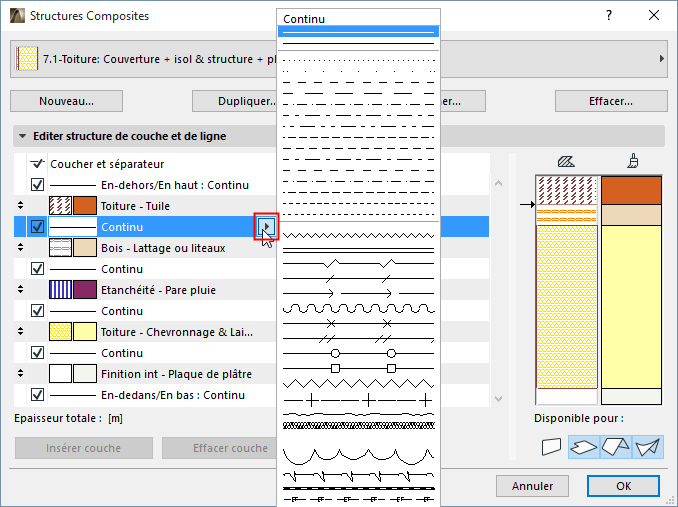Click the purple Etanchéité surface swatch
Image resolution: width=678 pixels, height=507 pixels.
[x=85, y=290]
